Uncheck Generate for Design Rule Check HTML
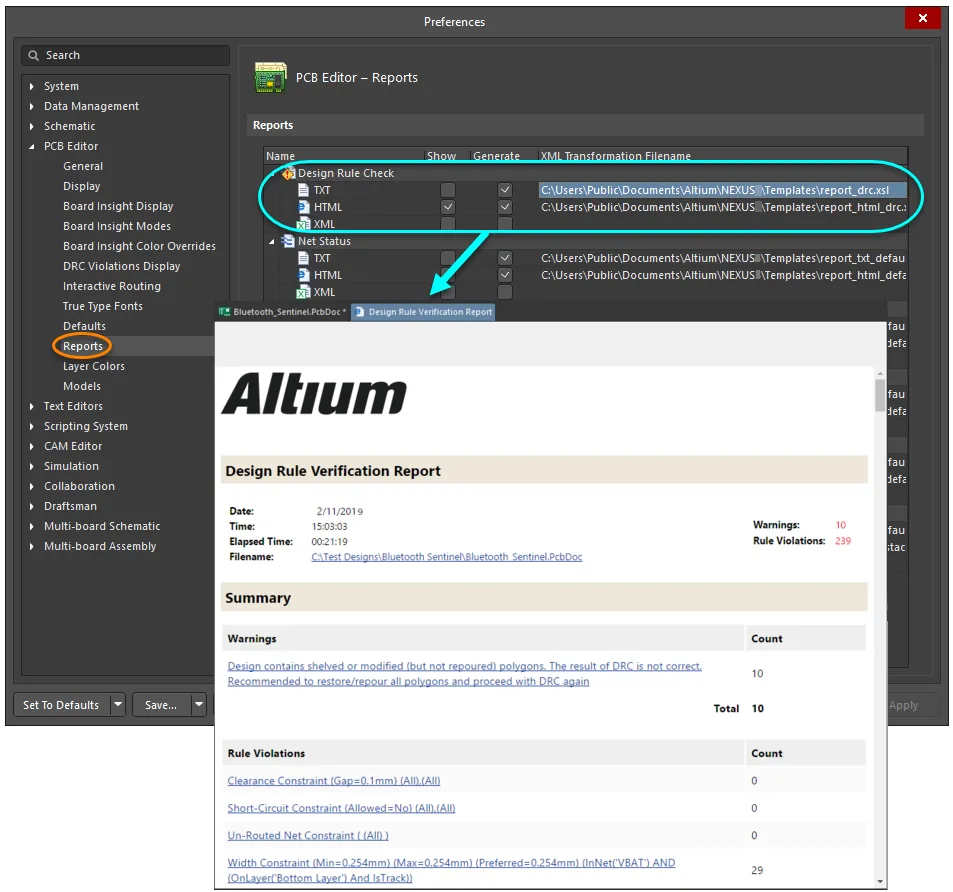The image size is (953, 892). tap(504, 207)
